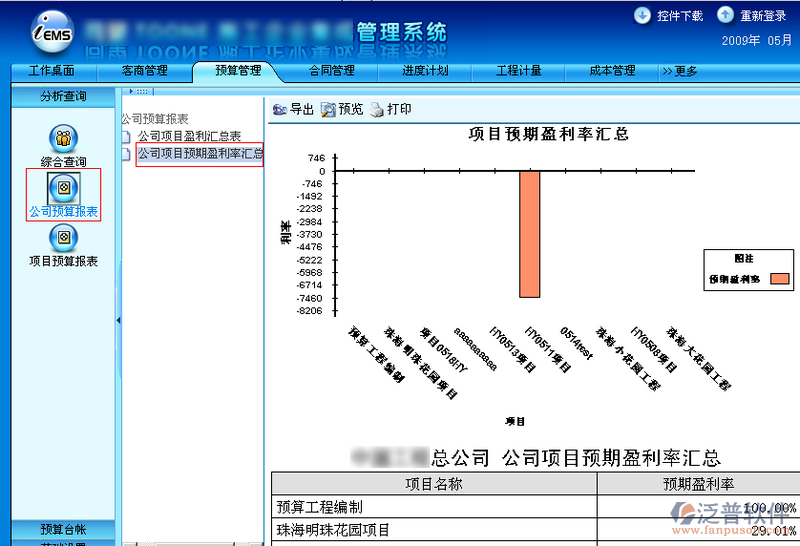Viewport: 800px width, 546px height.
Task: Select the 项目预算报表 sidebar icon
Action: pyautogui.click(x=63, y=237)
